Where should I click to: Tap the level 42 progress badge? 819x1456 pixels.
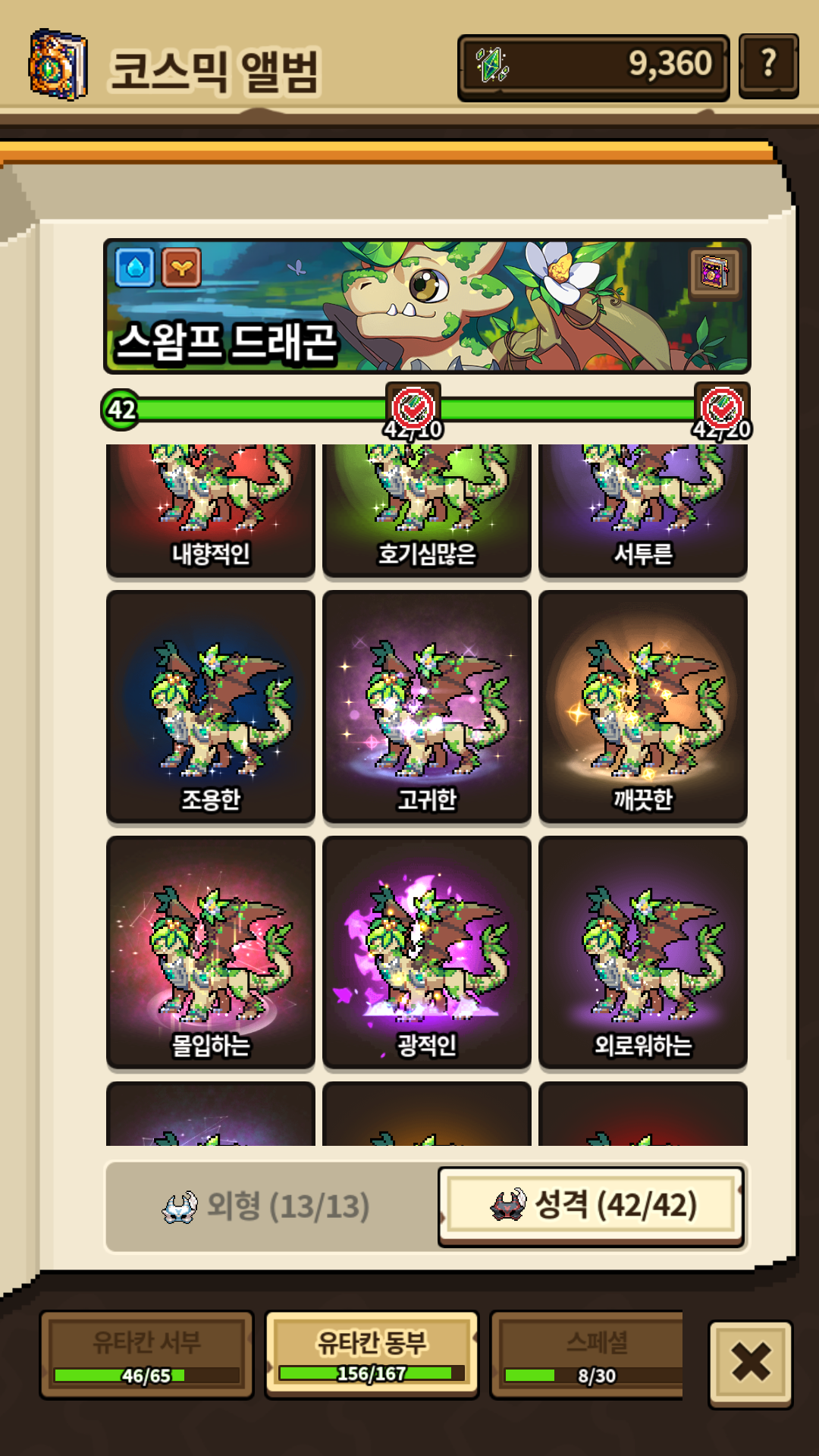121,410
